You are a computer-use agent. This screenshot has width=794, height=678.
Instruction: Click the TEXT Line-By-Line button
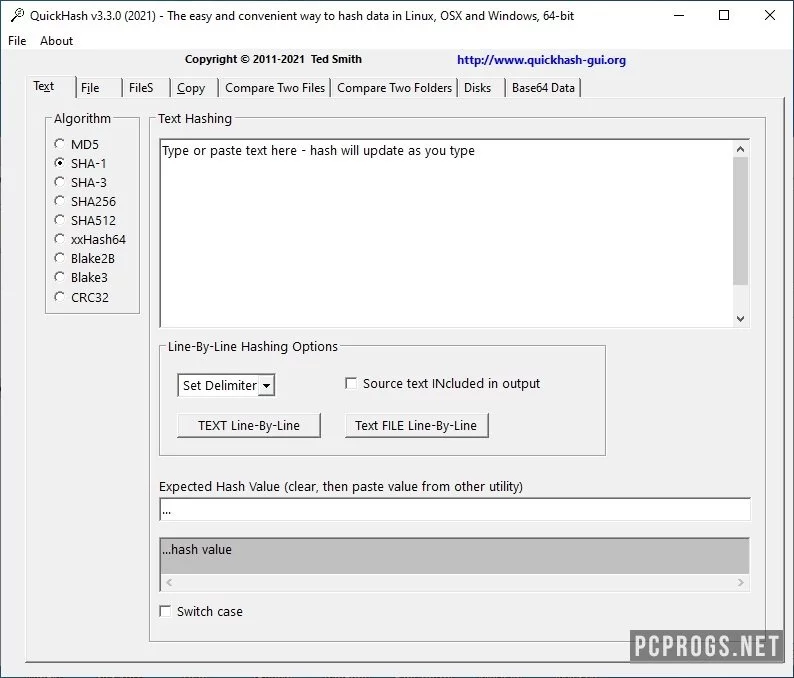click(x=249, y=425)
